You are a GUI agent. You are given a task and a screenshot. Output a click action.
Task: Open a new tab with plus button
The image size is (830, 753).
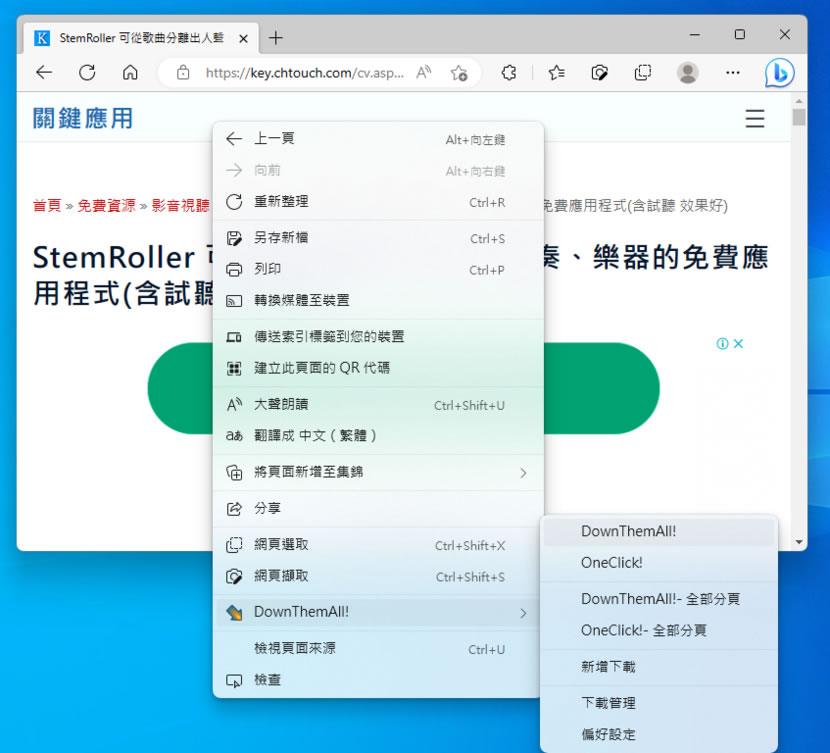point(276,38)
